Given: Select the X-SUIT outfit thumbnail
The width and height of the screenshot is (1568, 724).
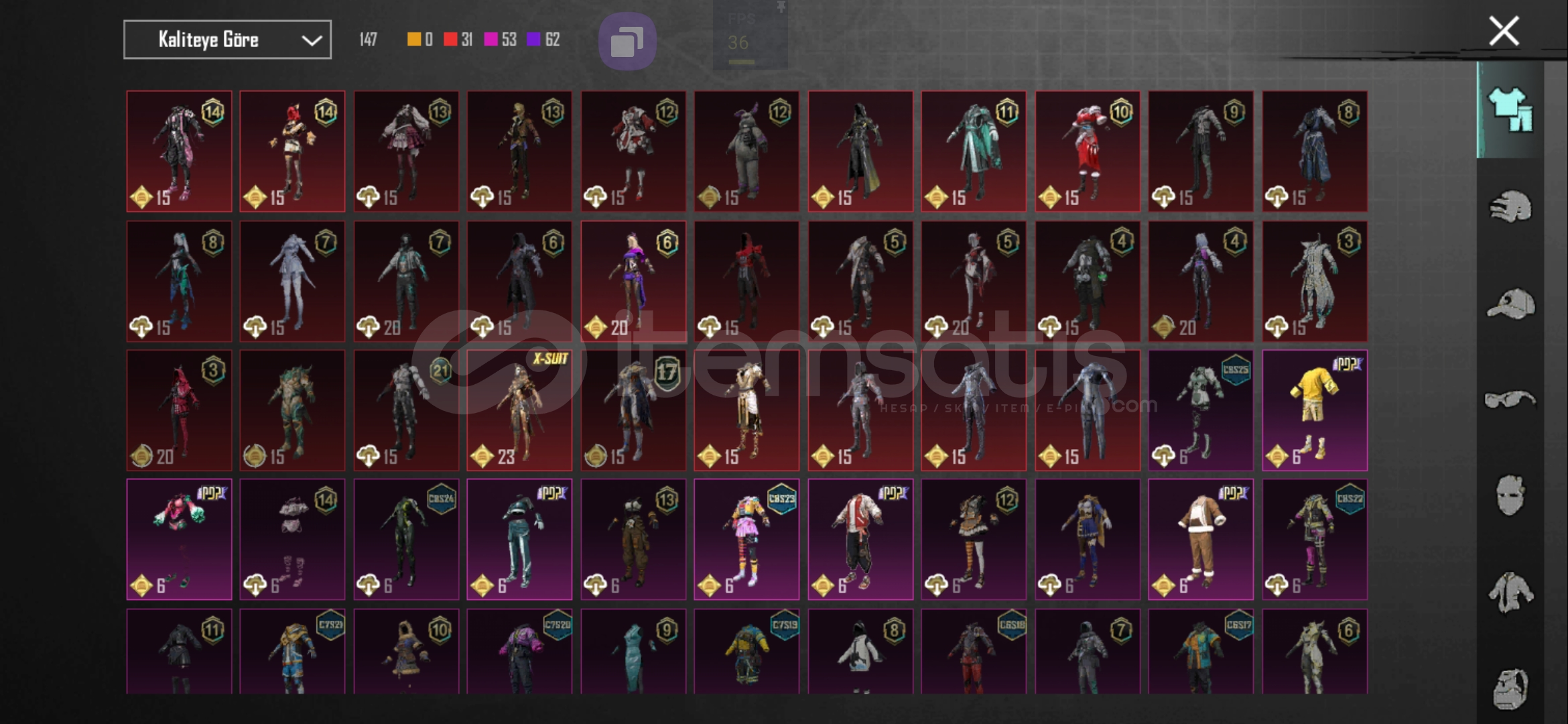Looking at the screenshot, I should [x=519, y=410].
